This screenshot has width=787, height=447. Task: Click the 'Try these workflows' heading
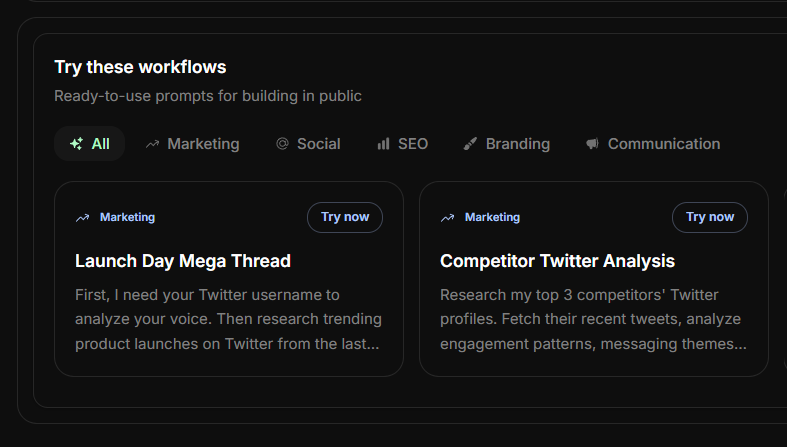click(140, 67)
